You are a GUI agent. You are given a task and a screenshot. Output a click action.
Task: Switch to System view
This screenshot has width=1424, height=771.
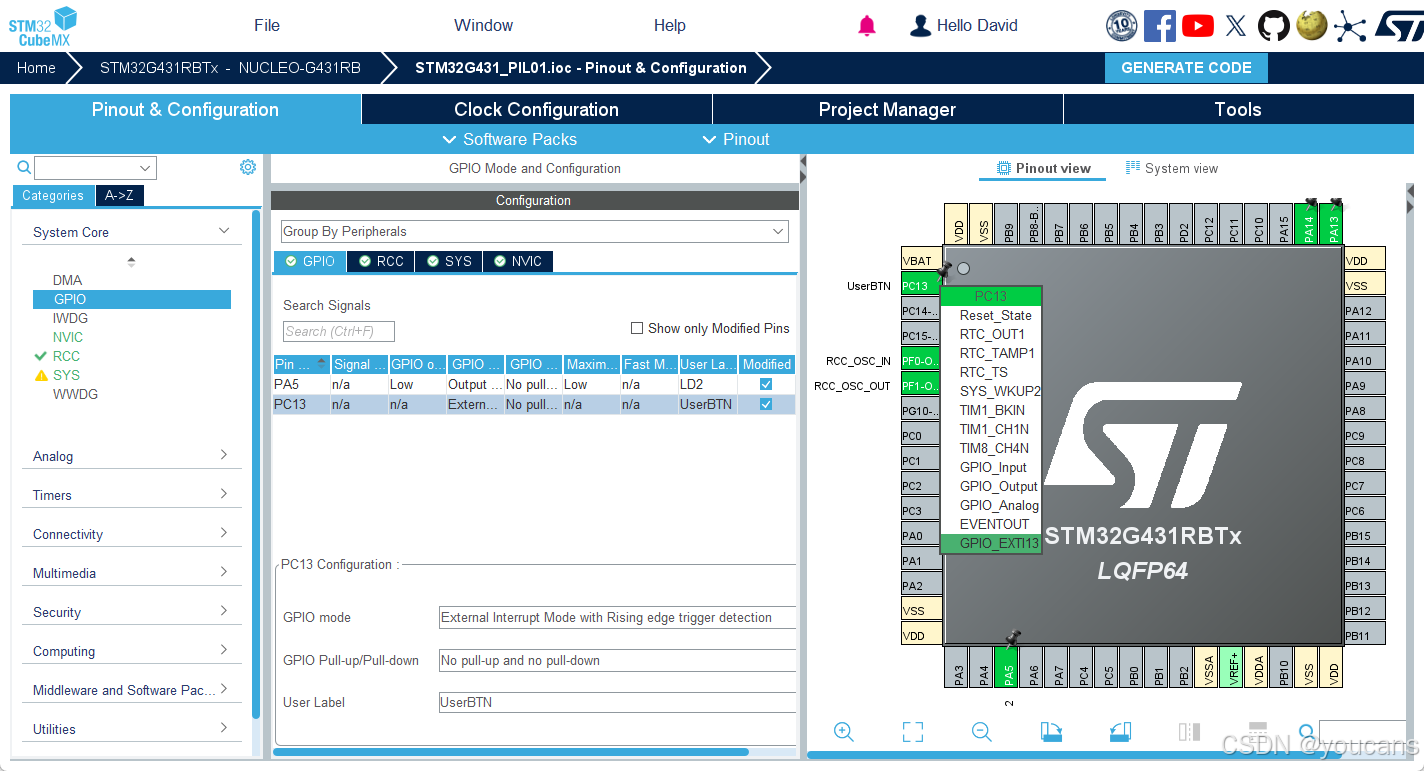[1172, 168]
